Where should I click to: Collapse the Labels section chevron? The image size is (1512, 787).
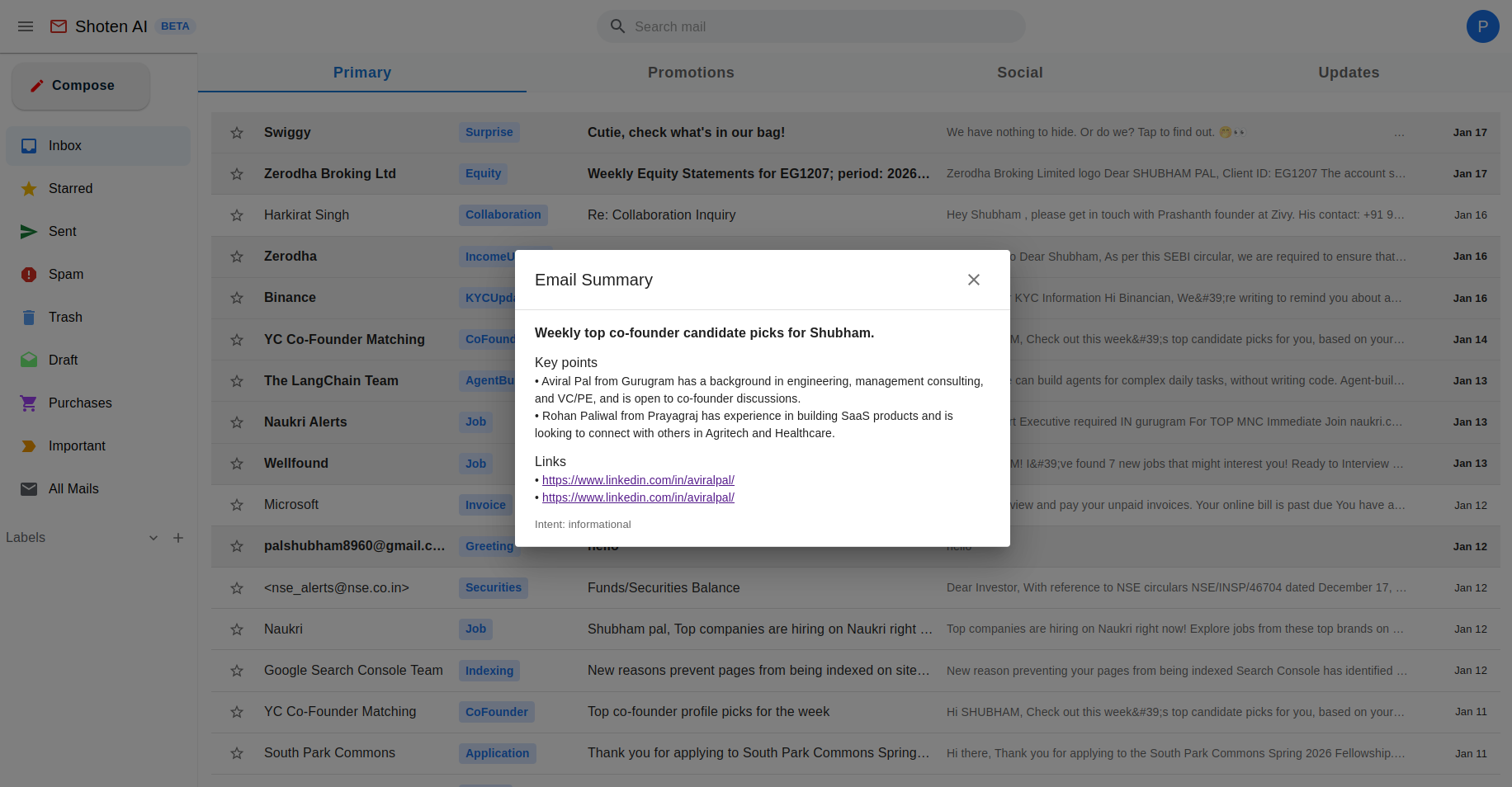153,537
